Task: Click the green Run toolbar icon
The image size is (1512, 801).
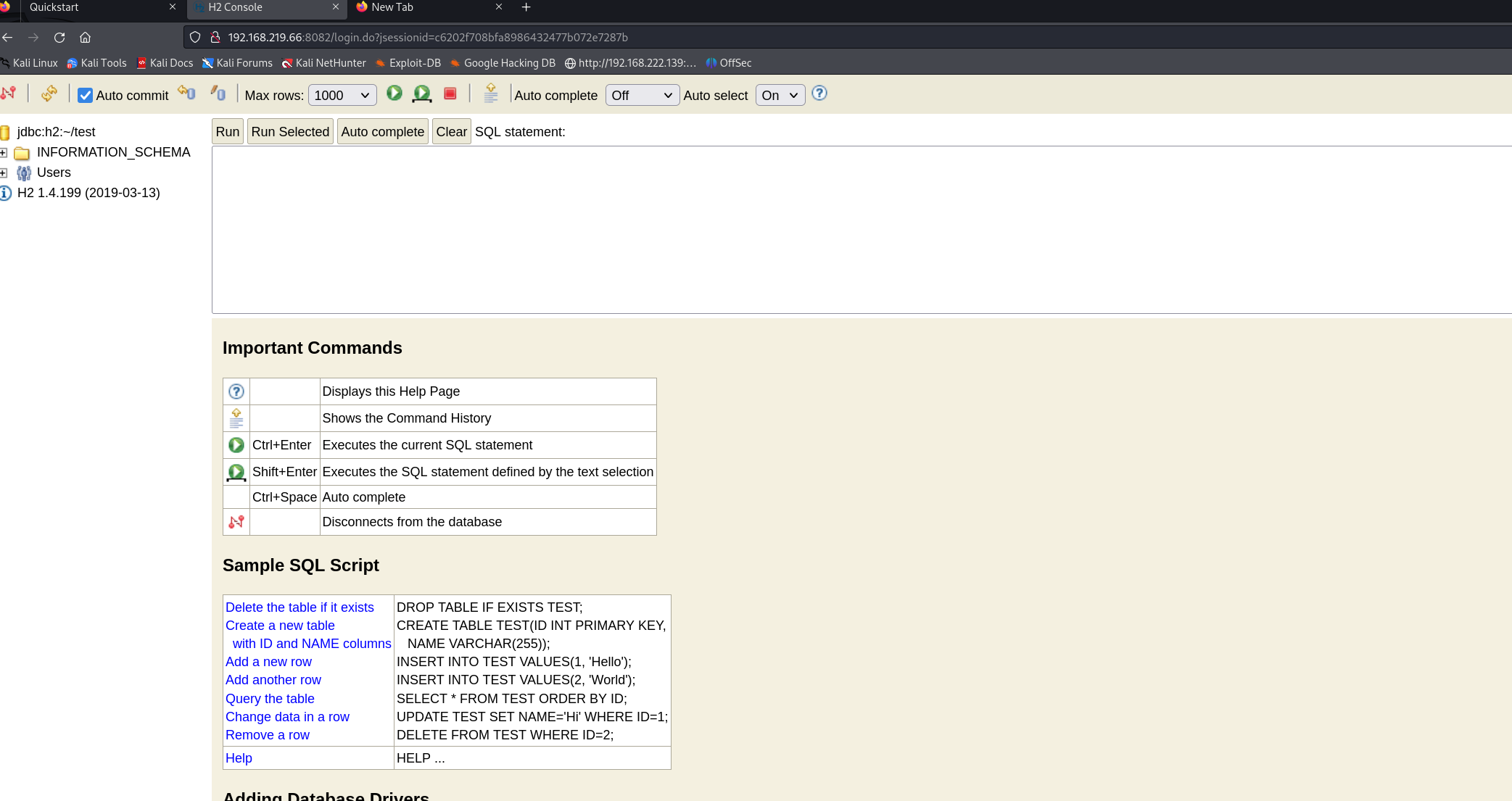Action: [394, 93]
